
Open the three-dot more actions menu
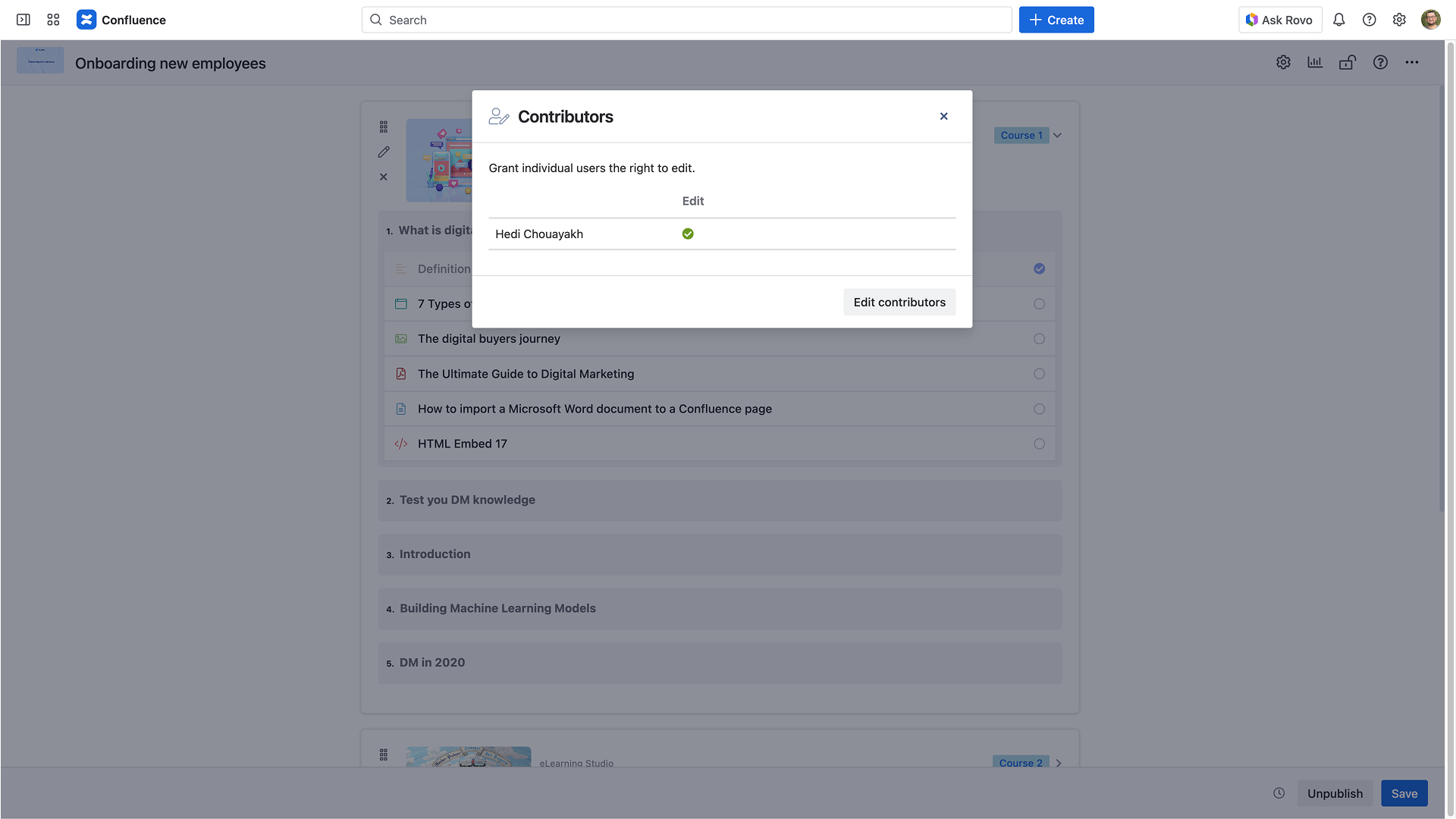(1412, 63)
